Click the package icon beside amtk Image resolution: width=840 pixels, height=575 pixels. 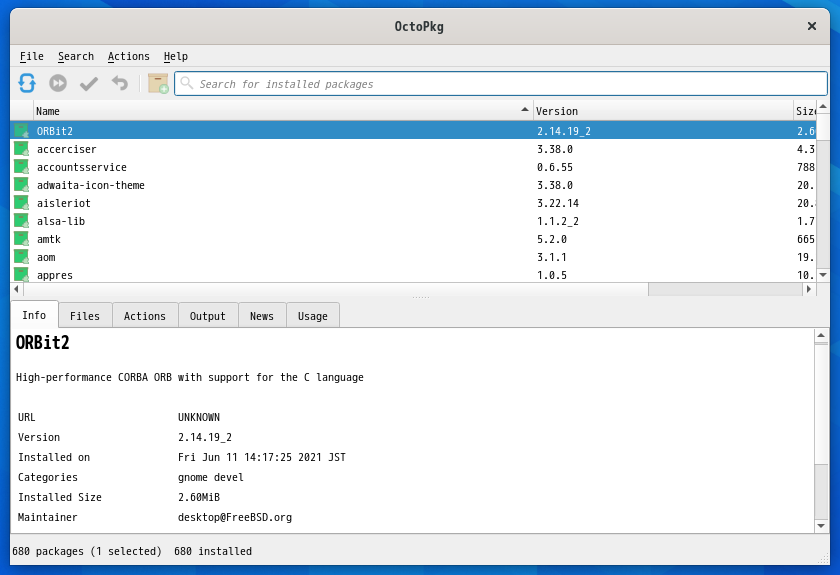[21, 238]
